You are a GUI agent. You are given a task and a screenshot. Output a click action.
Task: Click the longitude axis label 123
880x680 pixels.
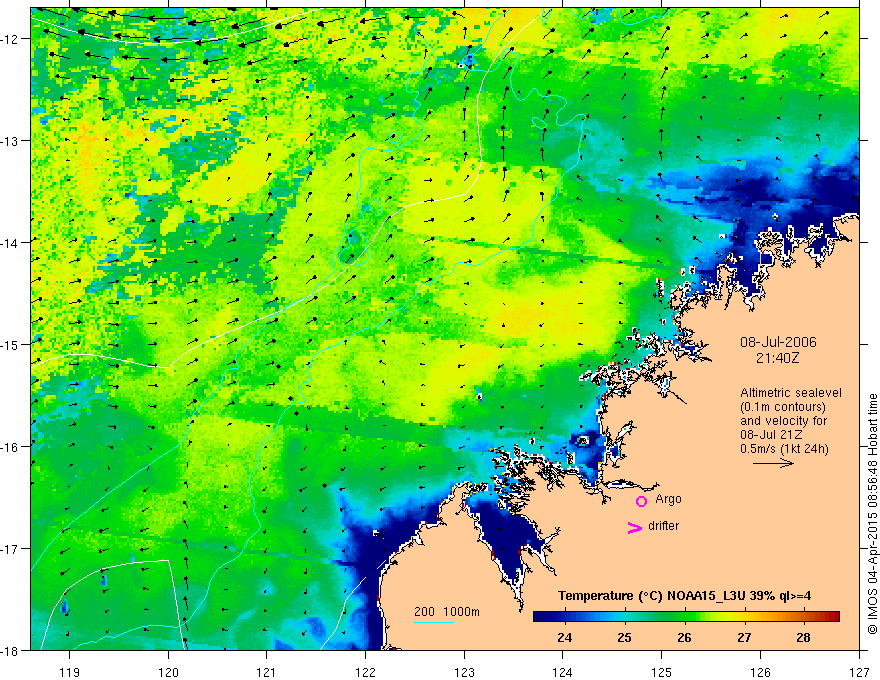(464, 672)
